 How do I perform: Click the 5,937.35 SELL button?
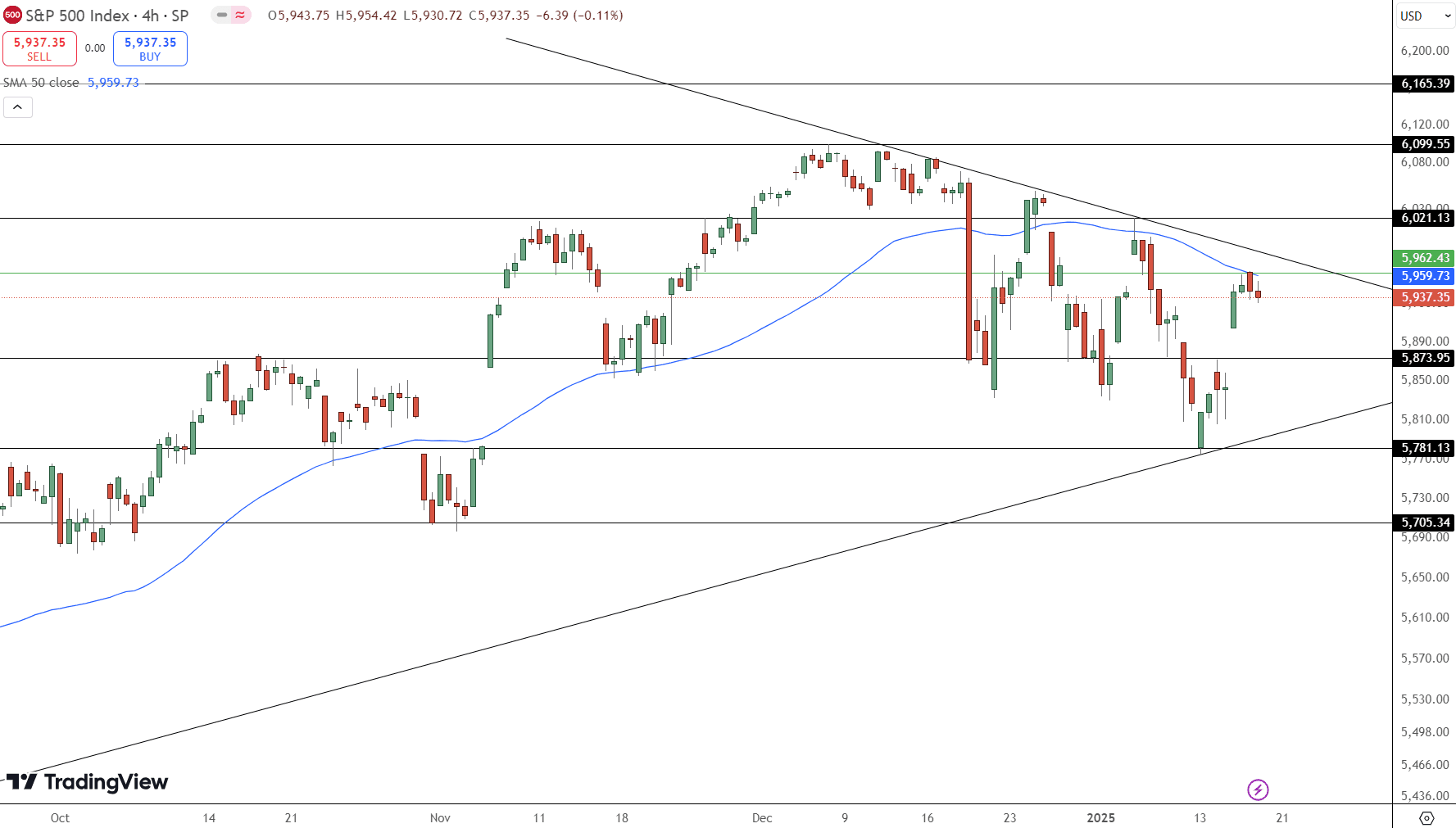click(39, 48)
